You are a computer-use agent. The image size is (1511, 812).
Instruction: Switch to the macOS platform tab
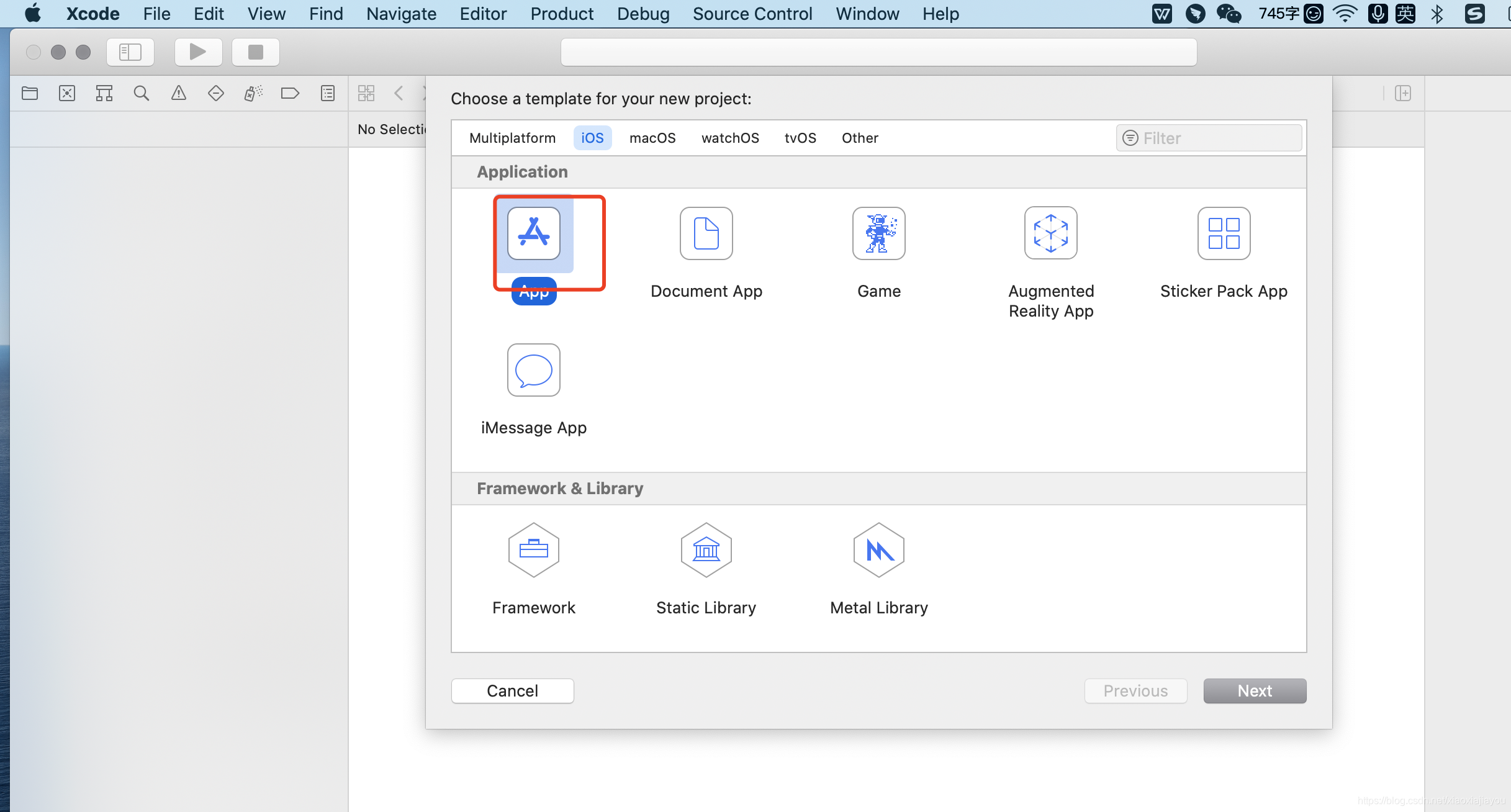(652, 138)
